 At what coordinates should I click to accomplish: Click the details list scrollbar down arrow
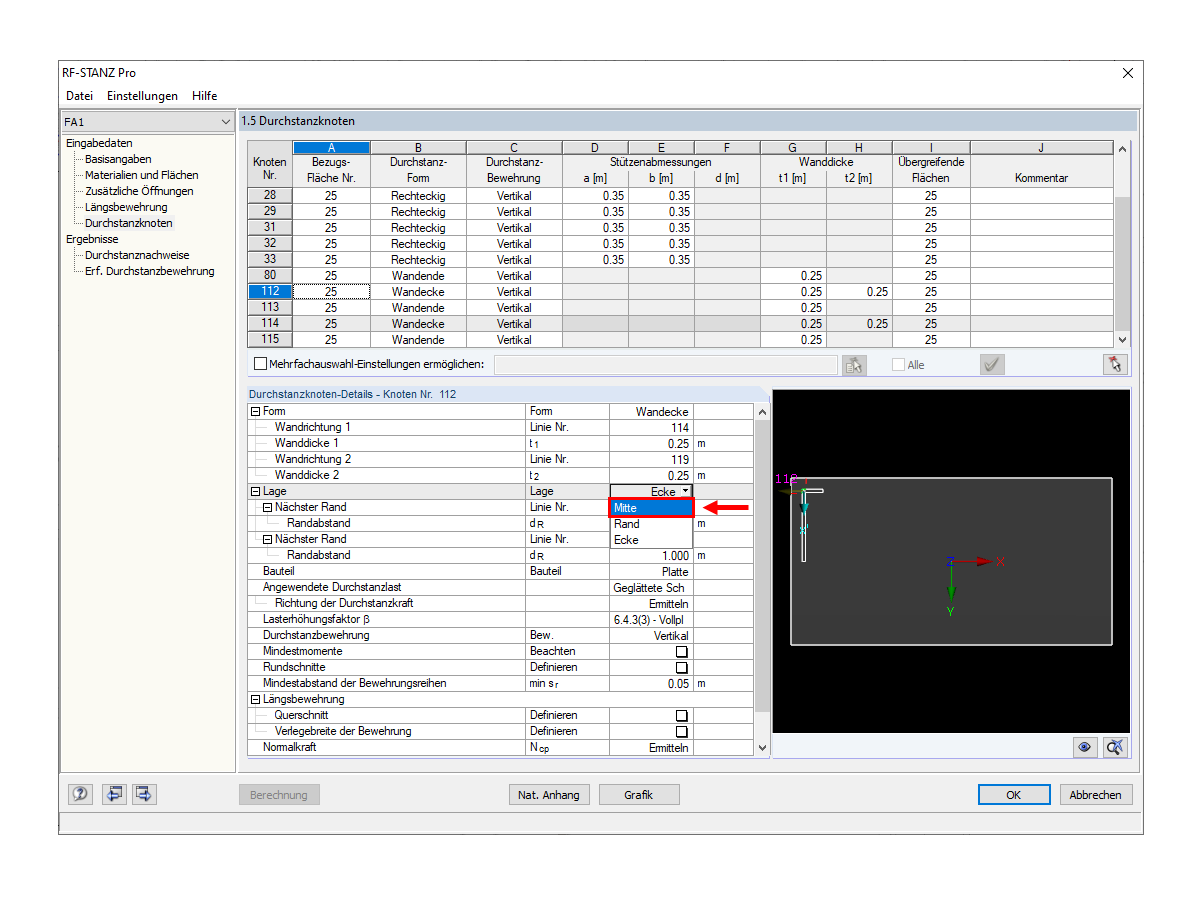click(x=763, y=747)
